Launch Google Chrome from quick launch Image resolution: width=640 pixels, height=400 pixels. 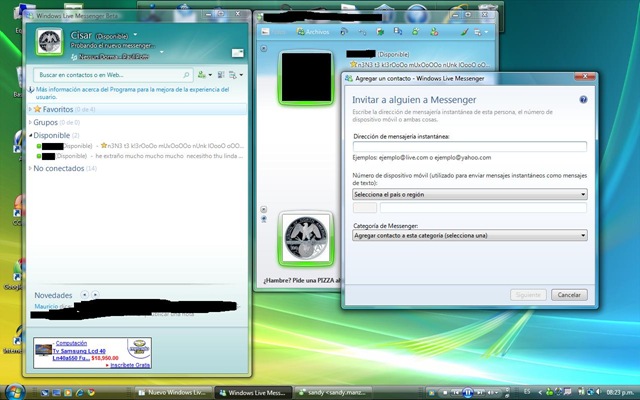point(91,393)
